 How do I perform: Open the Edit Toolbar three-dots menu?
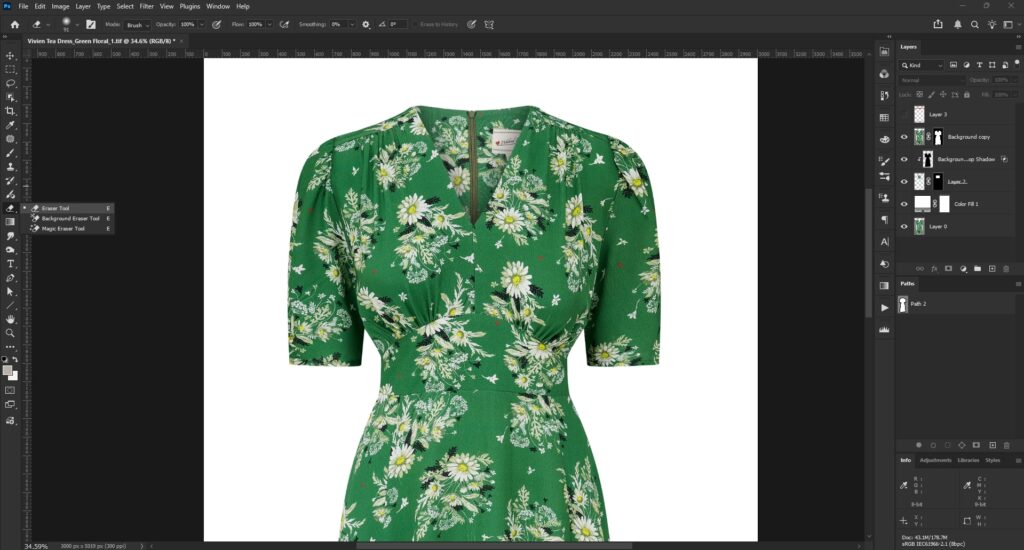(x=10, y=347)
